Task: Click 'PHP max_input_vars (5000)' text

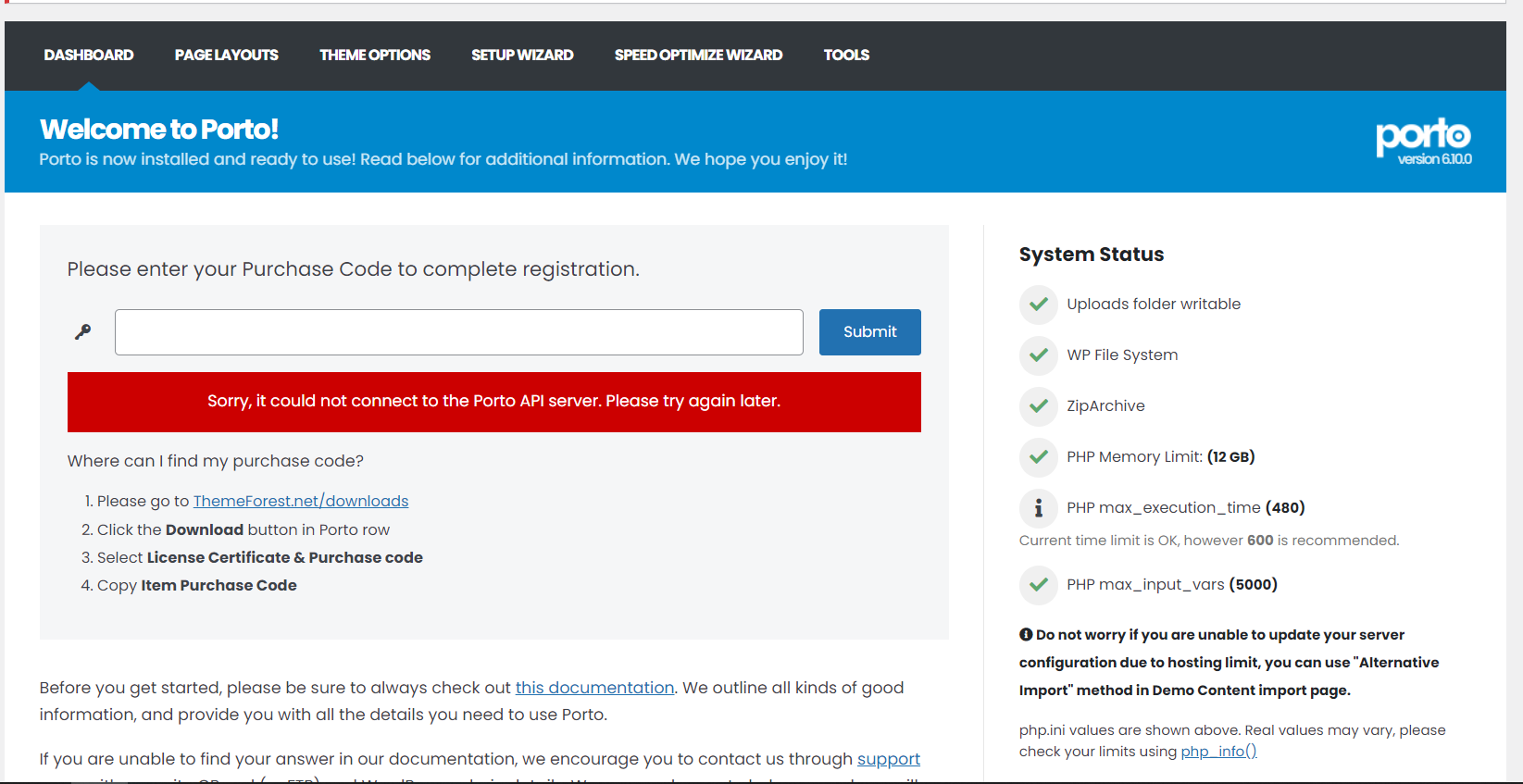Action: [x=1172, y=585]
